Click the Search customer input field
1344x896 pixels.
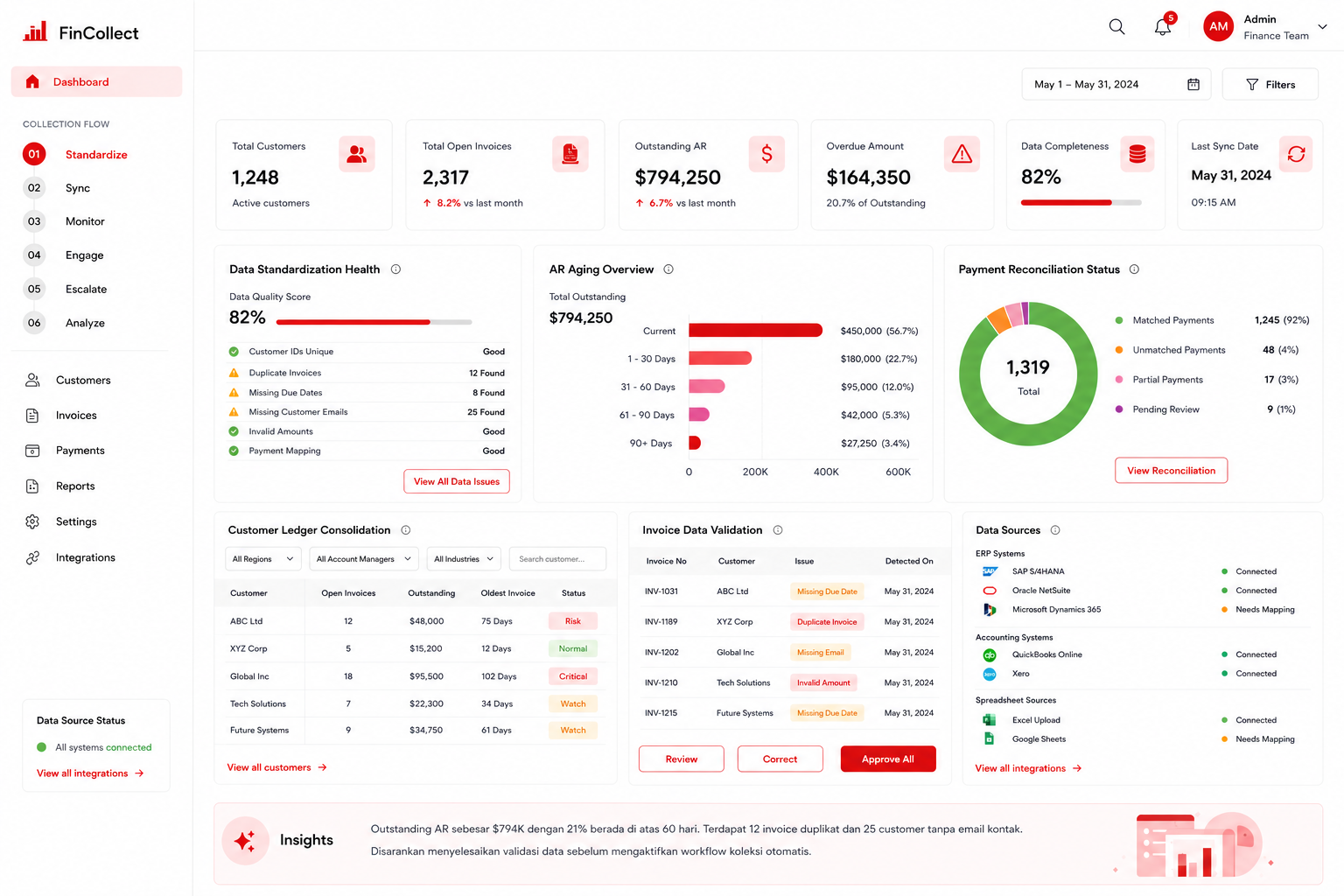pyautogui.click(x=557, y=559)
